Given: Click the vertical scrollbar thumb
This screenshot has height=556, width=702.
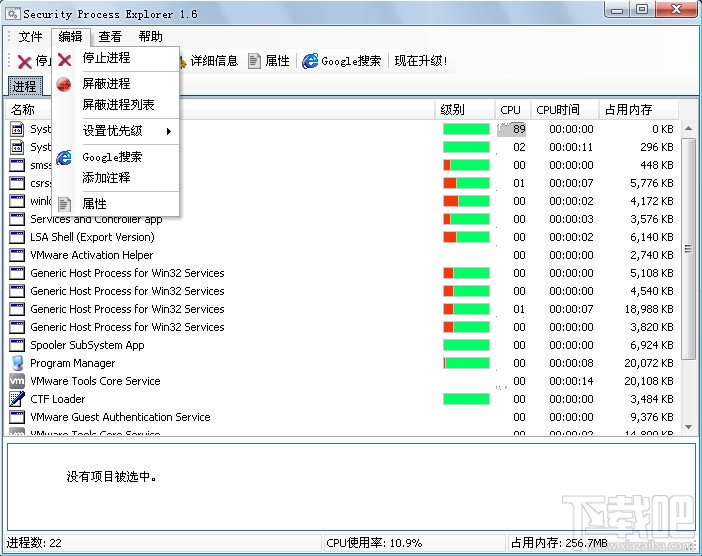Looking at the screenshot, I should [x=689, y=248].
